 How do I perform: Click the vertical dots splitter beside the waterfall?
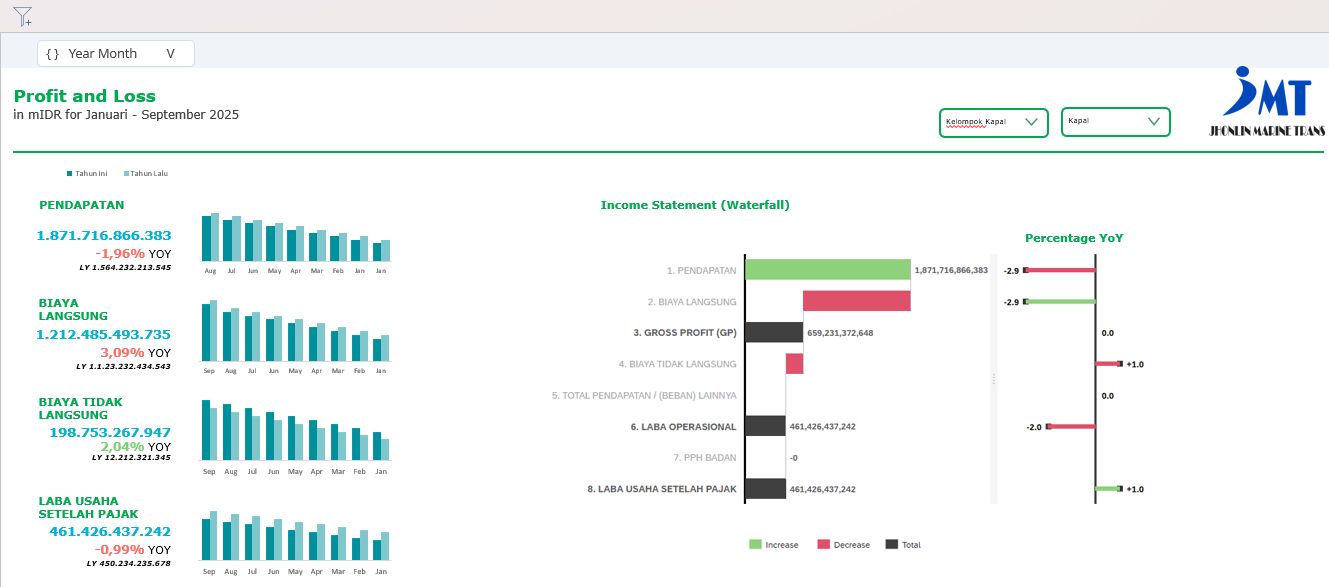(993, 378)
